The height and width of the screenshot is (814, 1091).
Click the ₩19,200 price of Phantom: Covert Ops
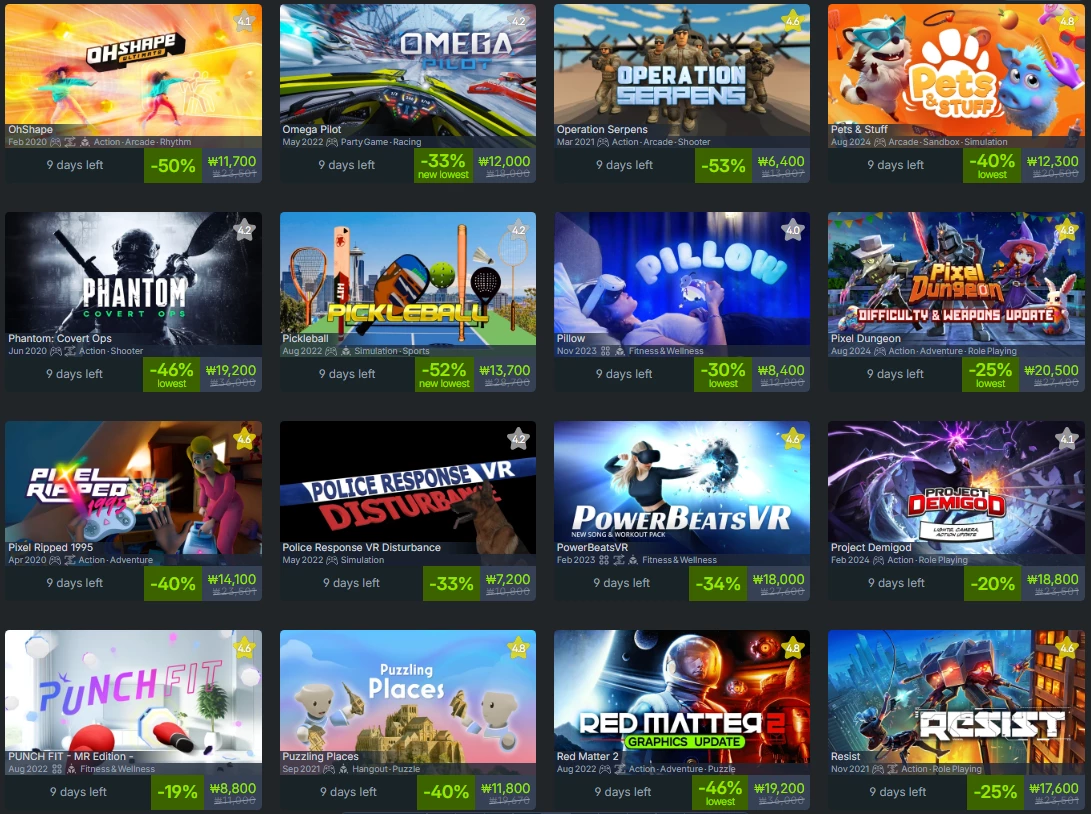coord(231,370)
